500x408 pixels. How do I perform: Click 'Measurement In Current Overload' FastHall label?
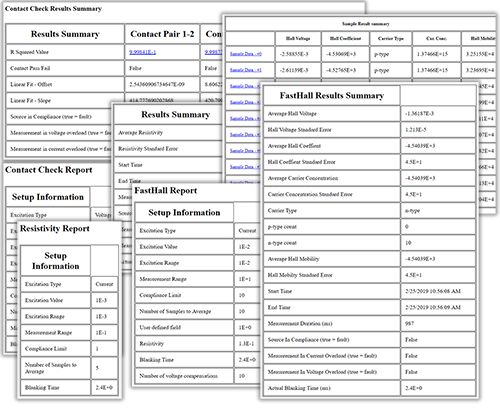322,356
